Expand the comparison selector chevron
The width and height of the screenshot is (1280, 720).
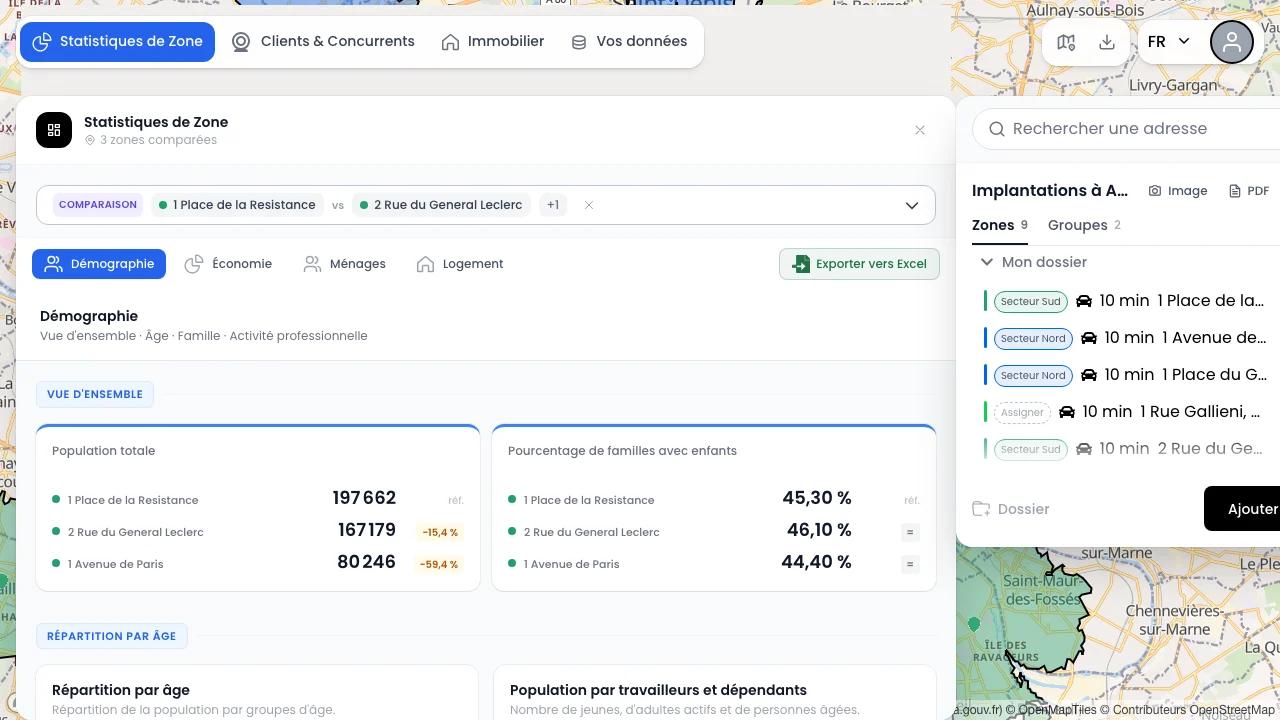pos(912,205)
